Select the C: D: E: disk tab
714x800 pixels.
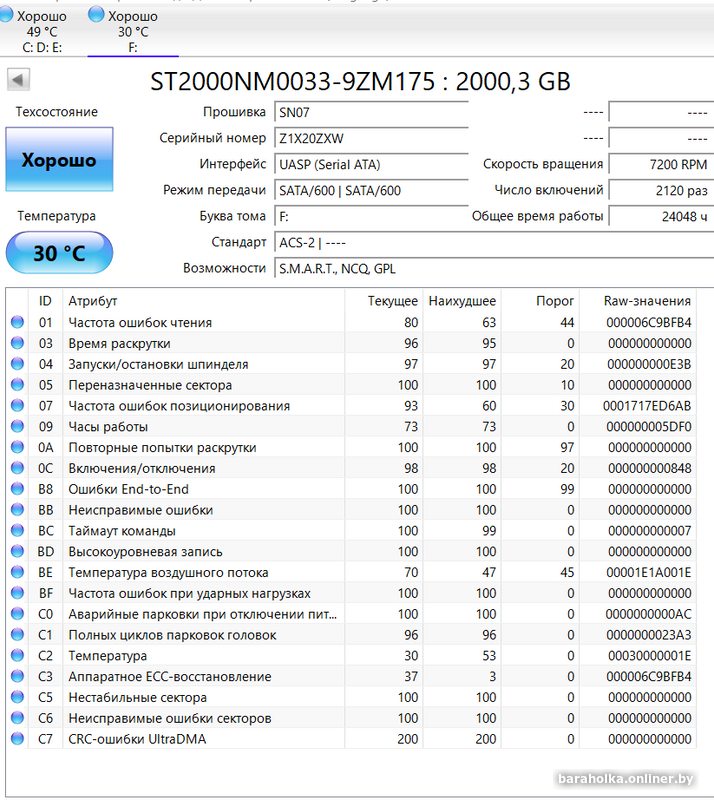[42, 31]
